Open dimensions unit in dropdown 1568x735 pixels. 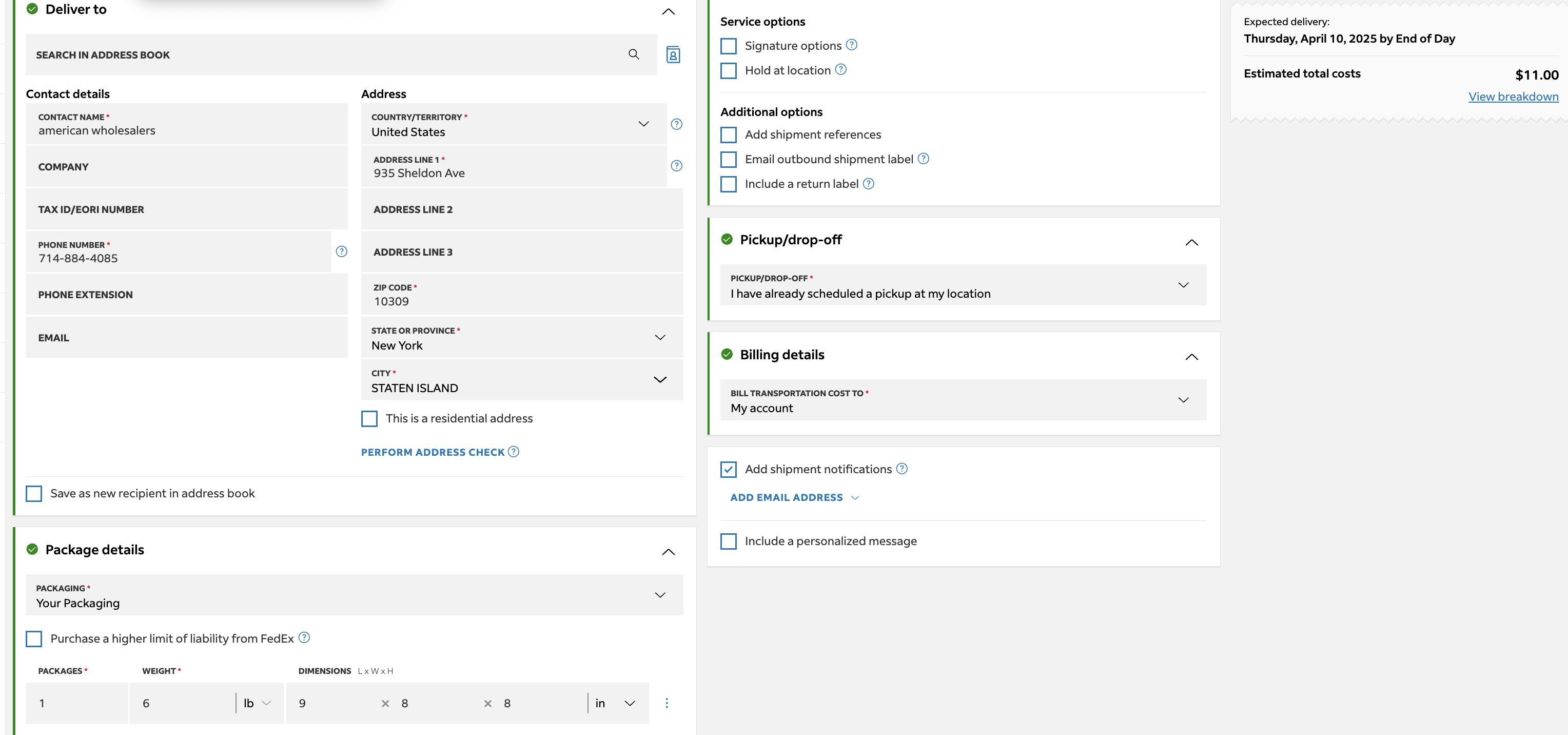pos(616,703)
